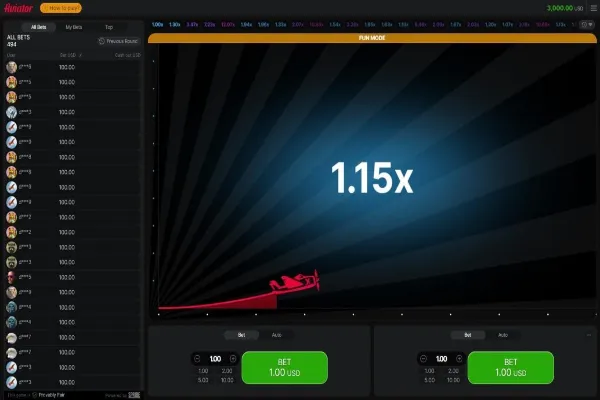This screenshot has width=600, height=400.
Task: Place the bet with first panel green BET button
Action: click(285, 367)
